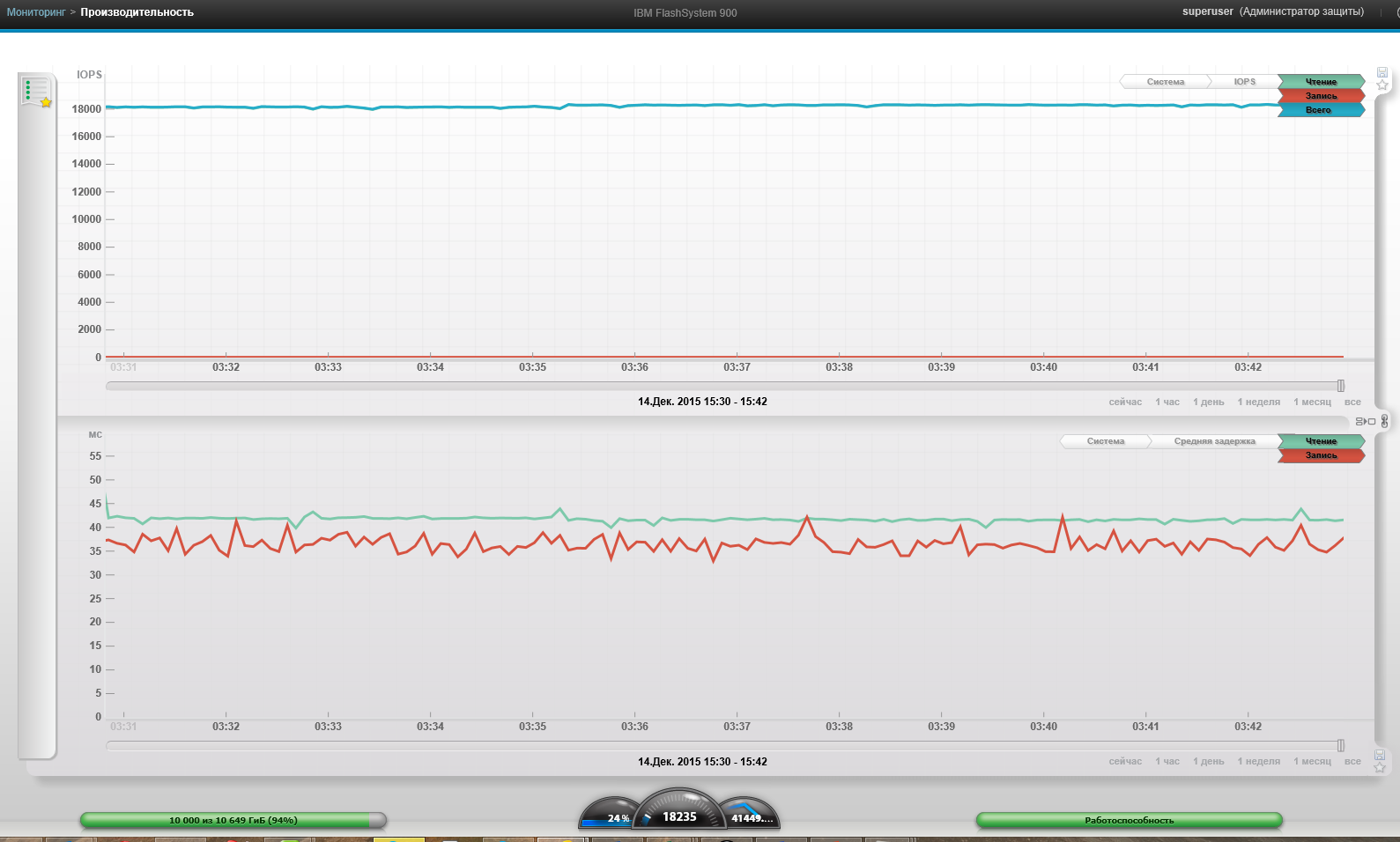
Task: Set IOPS chart range to все
Action: (x=1352, y=402)
